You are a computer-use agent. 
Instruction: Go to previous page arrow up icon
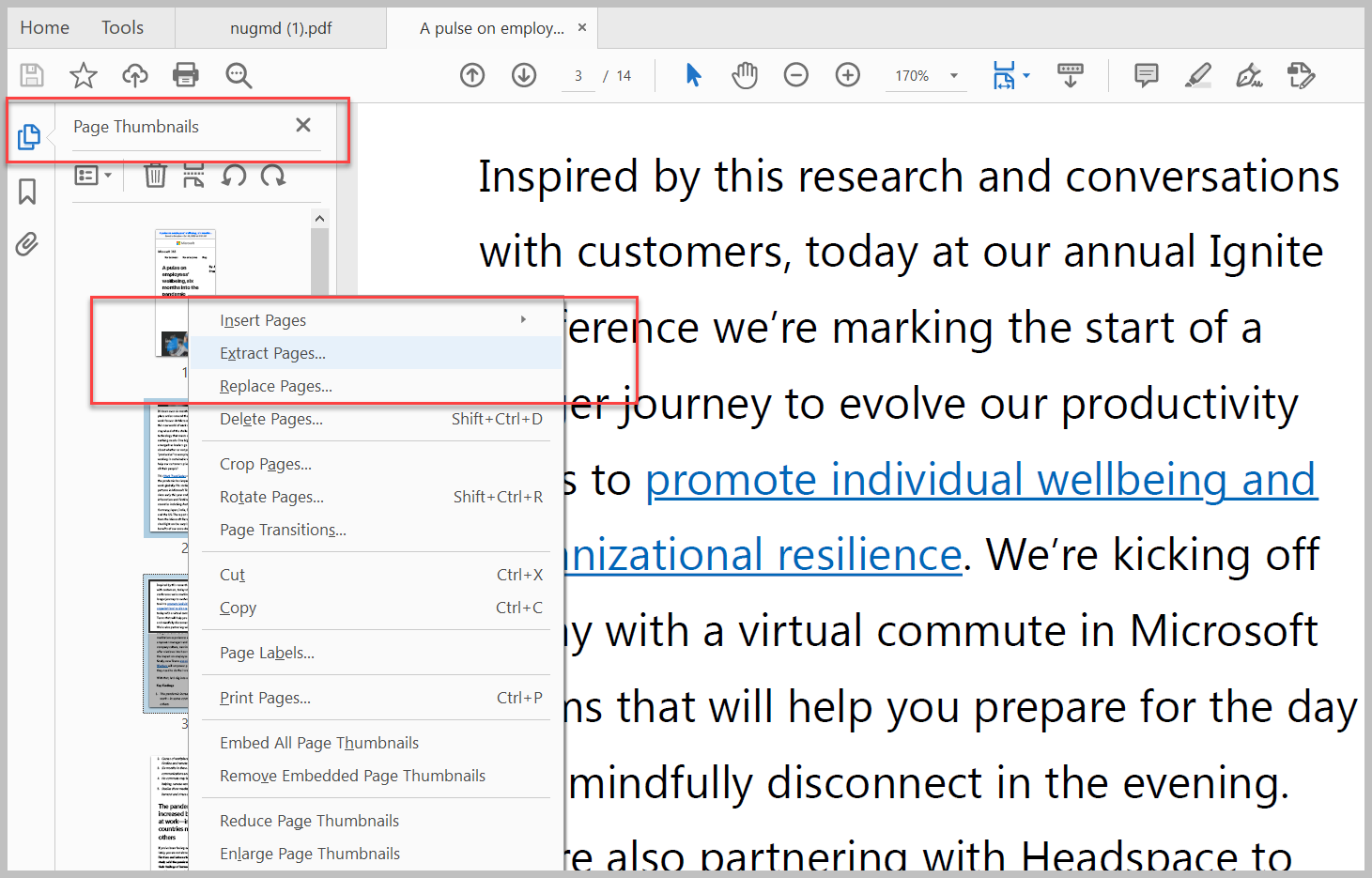pyautogui.click(x=472, y=75)
